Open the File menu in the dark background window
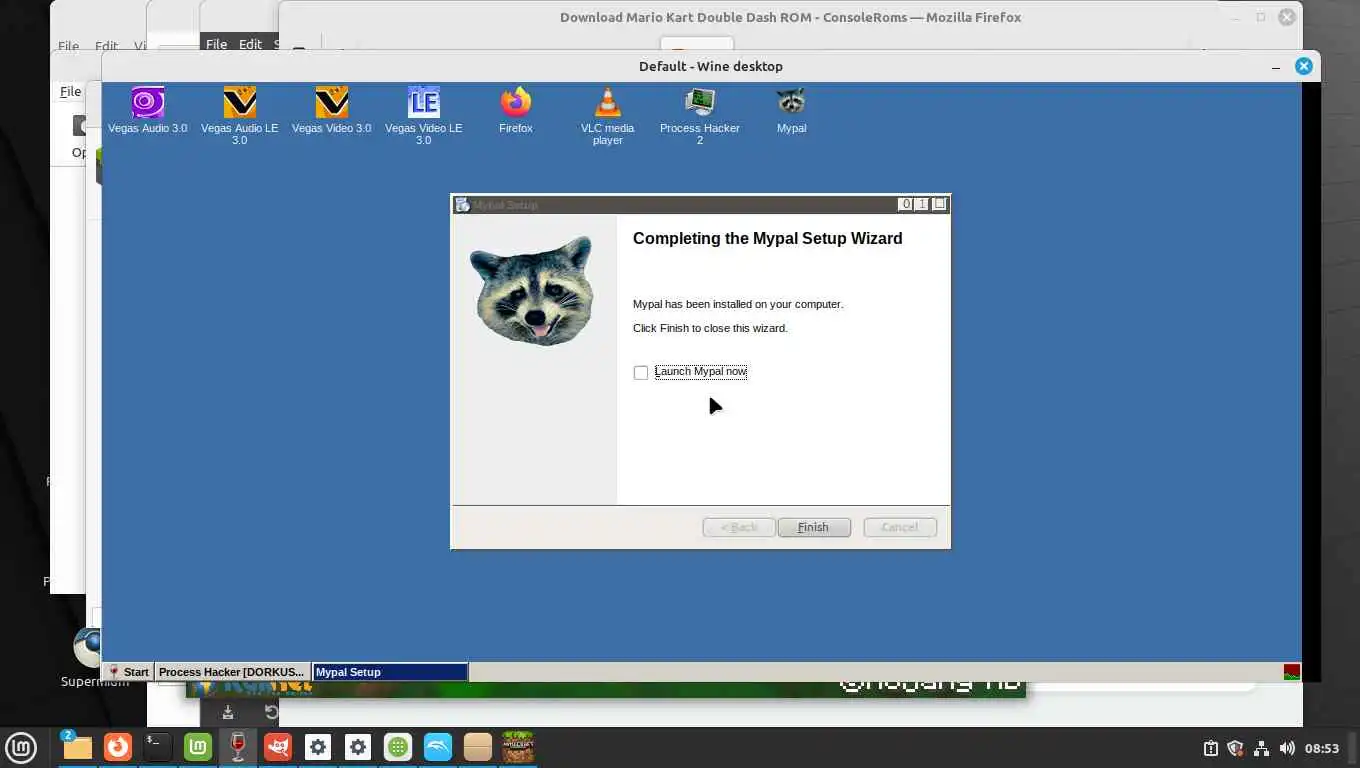Screen dimensions: 1360x768 tap(216, 44)
